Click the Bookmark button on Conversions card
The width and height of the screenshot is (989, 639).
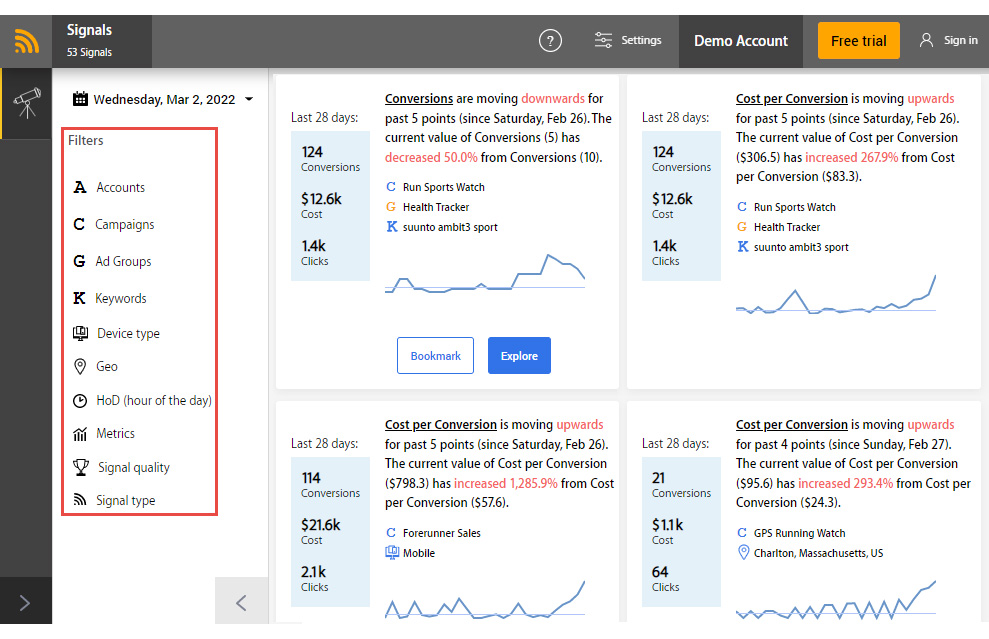coord(435,356)
